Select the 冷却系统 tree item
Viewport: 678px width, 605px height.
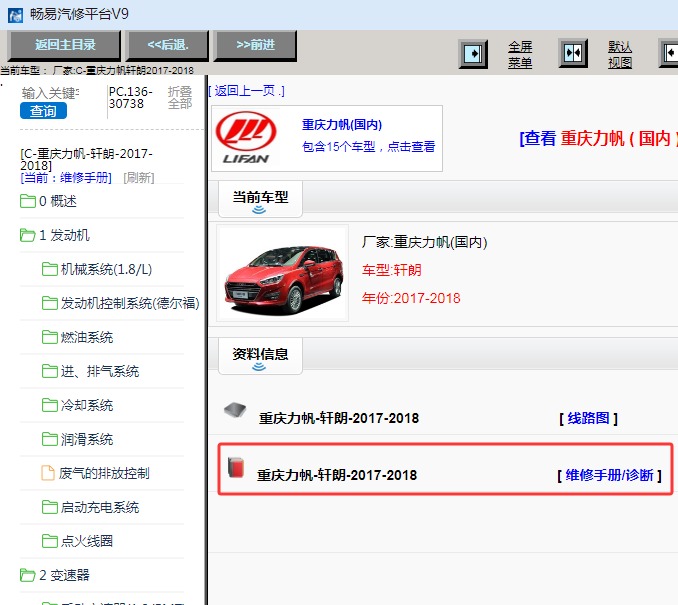[87, 405]
